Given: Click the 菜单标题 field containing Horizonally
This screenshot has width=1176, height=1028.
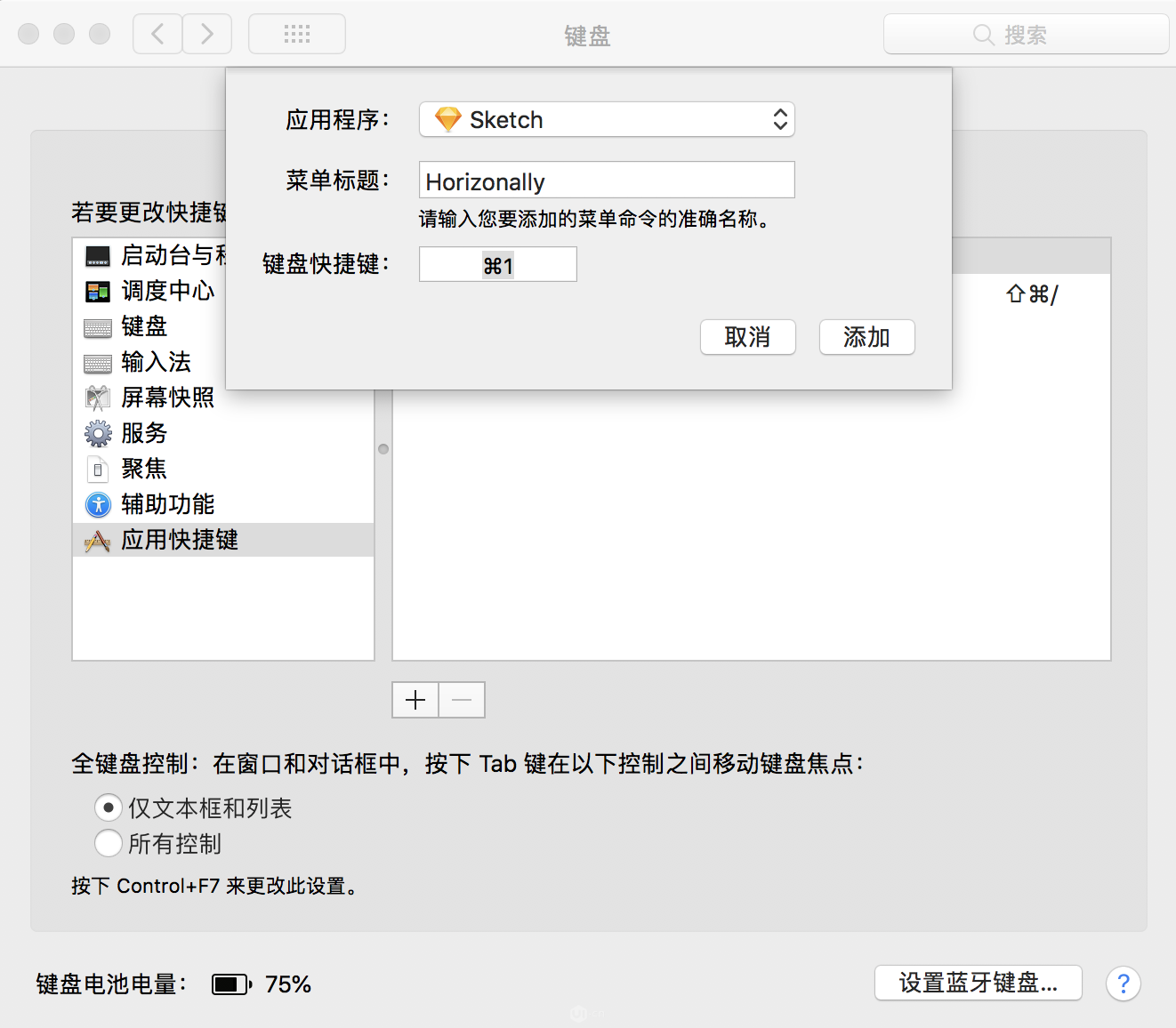Looking at the screenshot, I should pos(607,181).
